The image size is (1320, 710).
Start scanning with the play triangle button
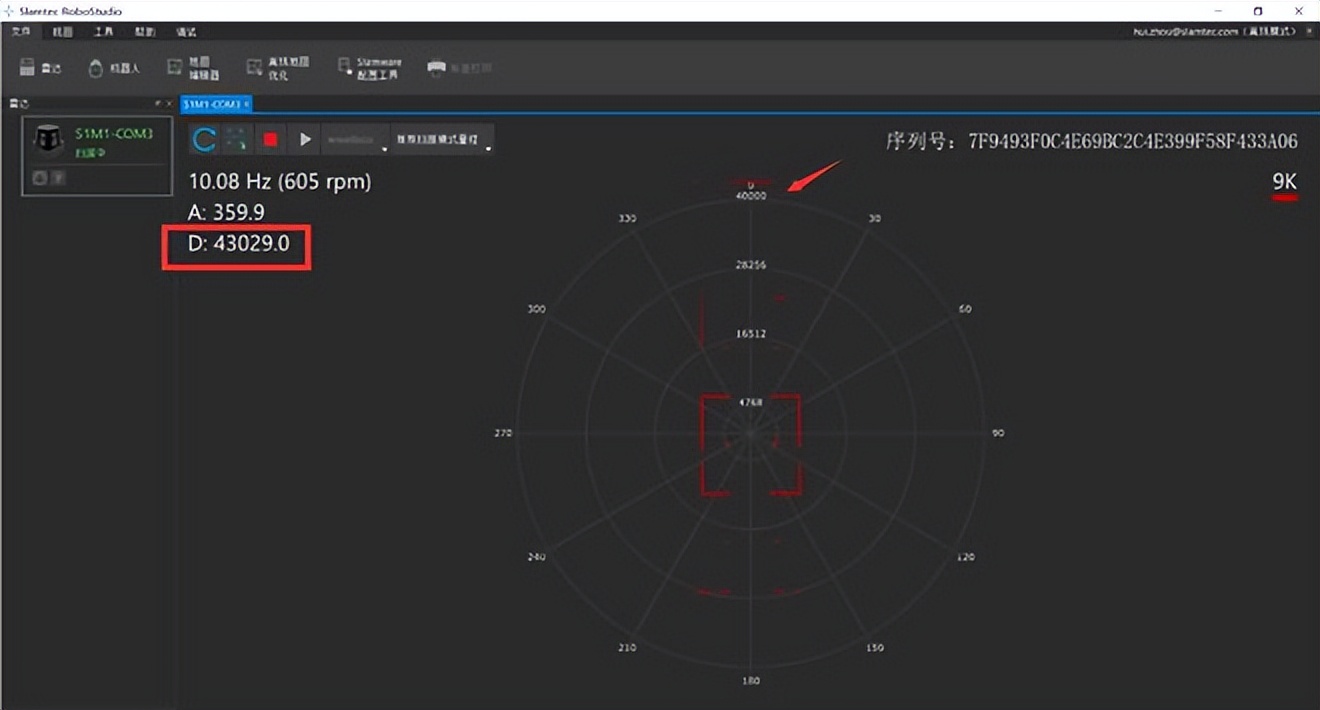click(x=305, y=140)
